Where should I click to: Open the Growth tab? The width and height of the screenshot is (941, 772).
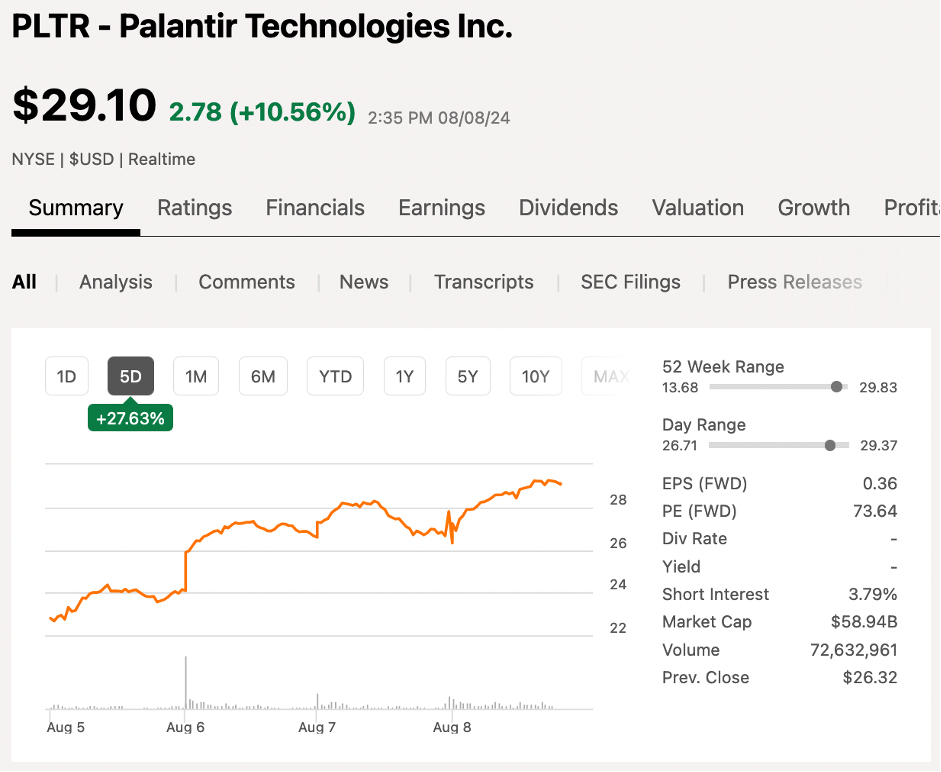(x=814, y=208)
